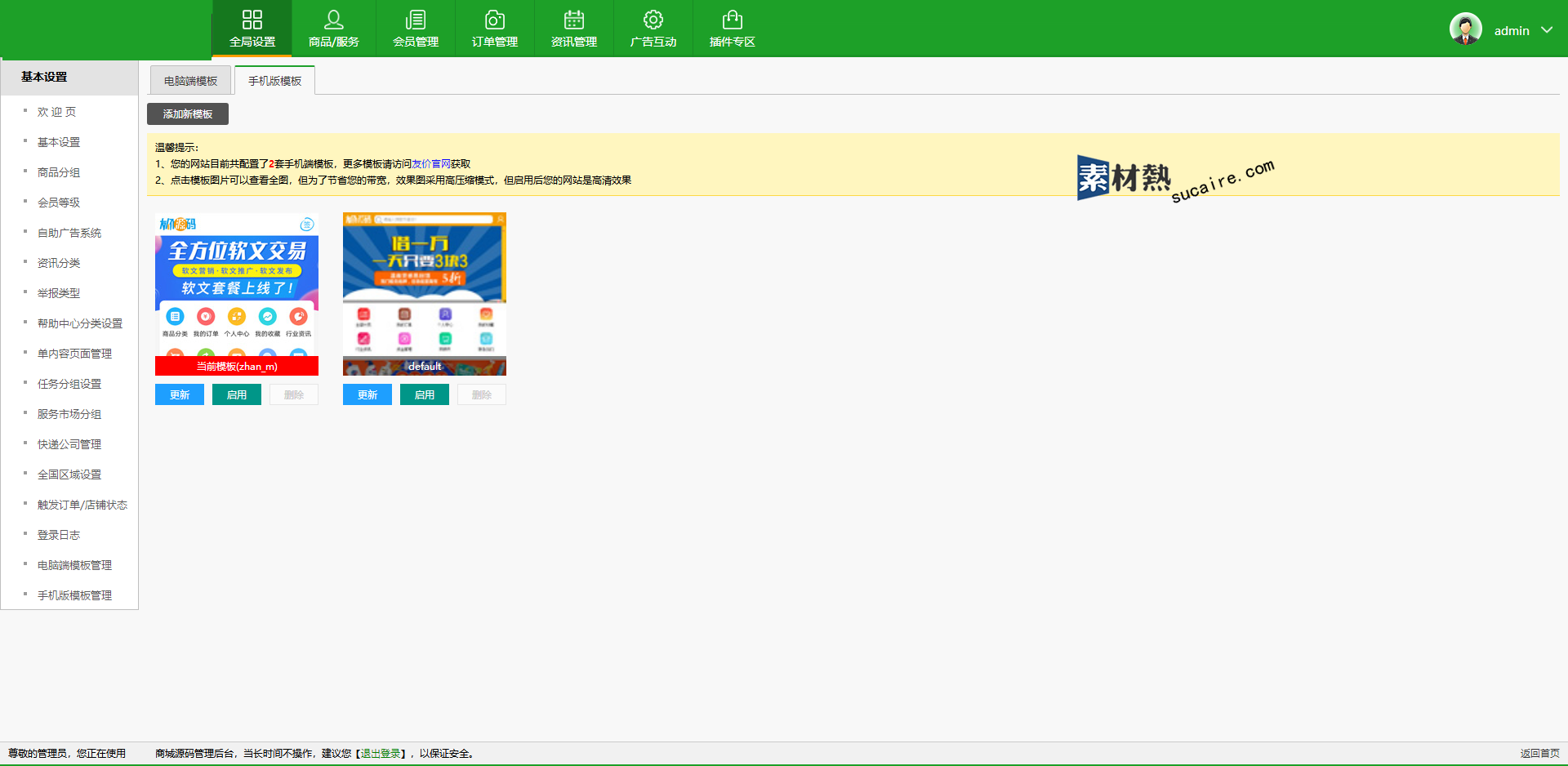The height and width of the screenshot is (766, 1568).
Task: Click the 订单管理 camera icon
Action: [x=495, y=20]
